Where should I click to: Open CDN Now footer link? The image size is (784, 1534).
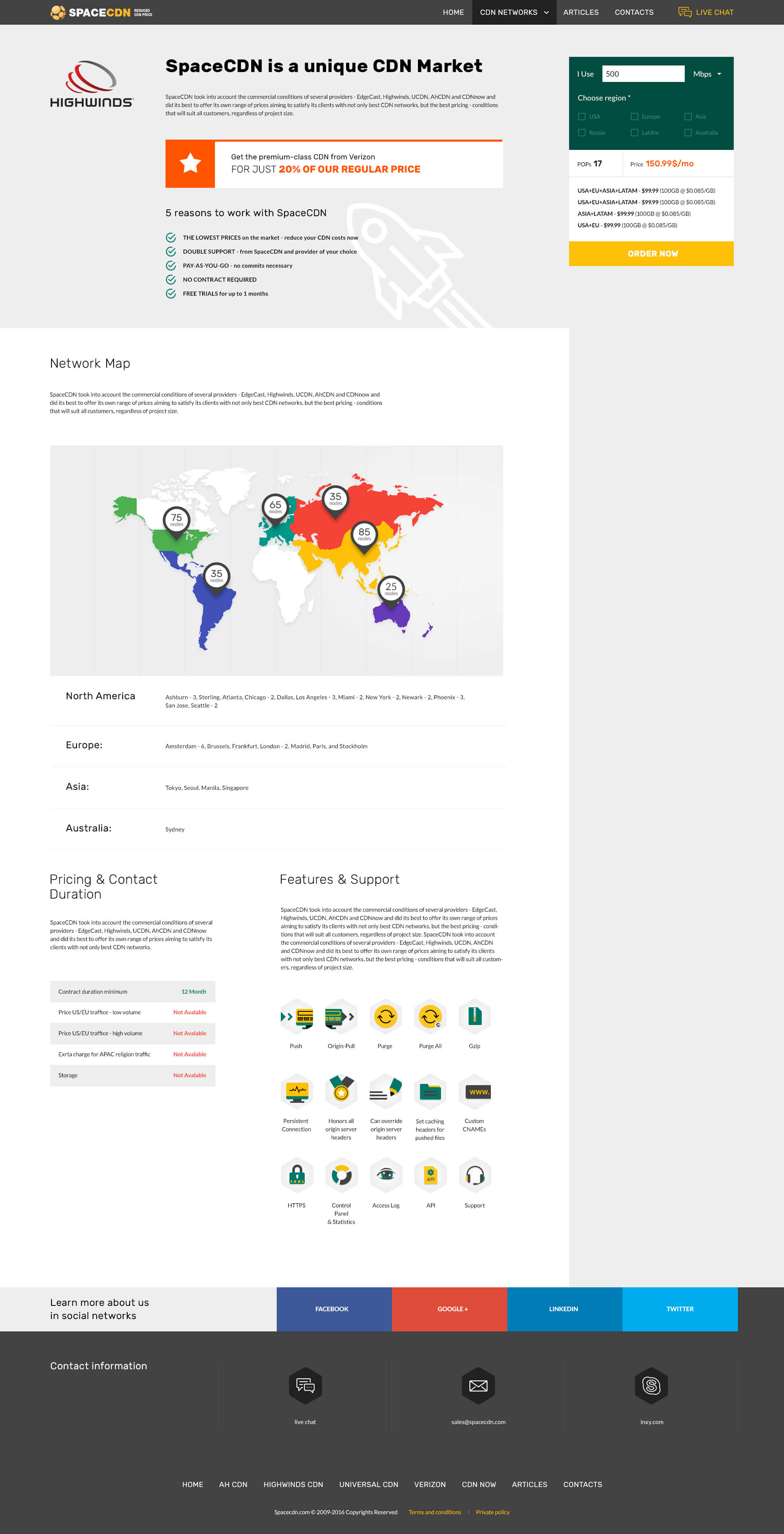478,1484
